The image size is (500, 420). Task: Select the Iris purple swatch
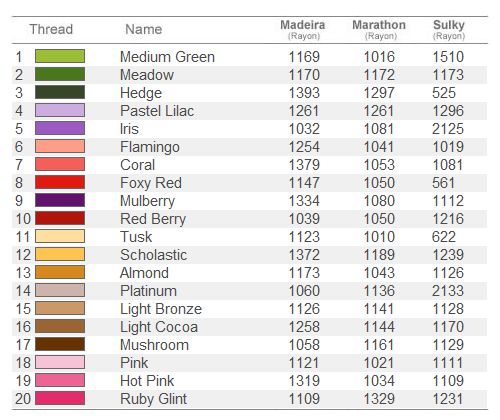click(60, 128)
